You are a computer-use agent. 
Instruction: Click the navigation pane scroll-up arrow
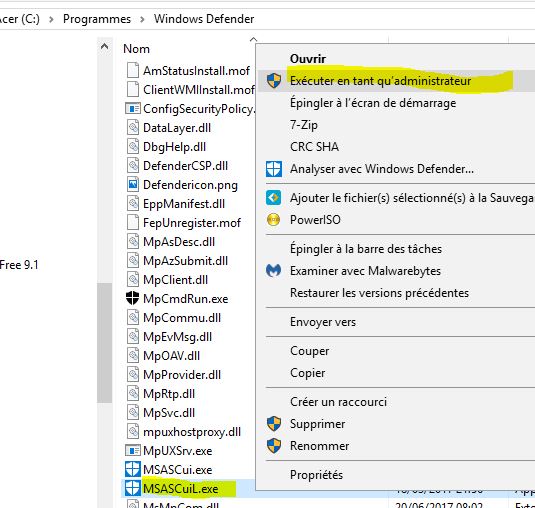[x=104, y=46]
